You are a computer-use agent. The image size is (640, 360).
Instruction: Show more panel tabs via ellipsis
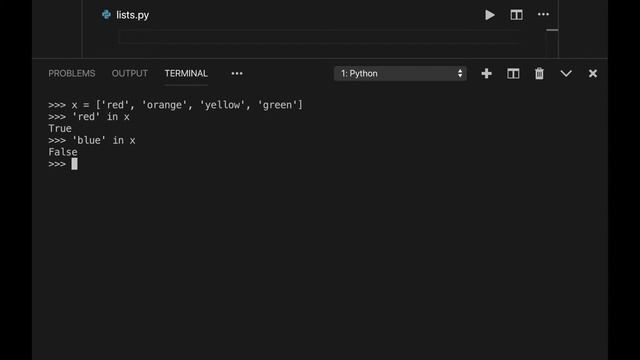click(x=237, y=73)
